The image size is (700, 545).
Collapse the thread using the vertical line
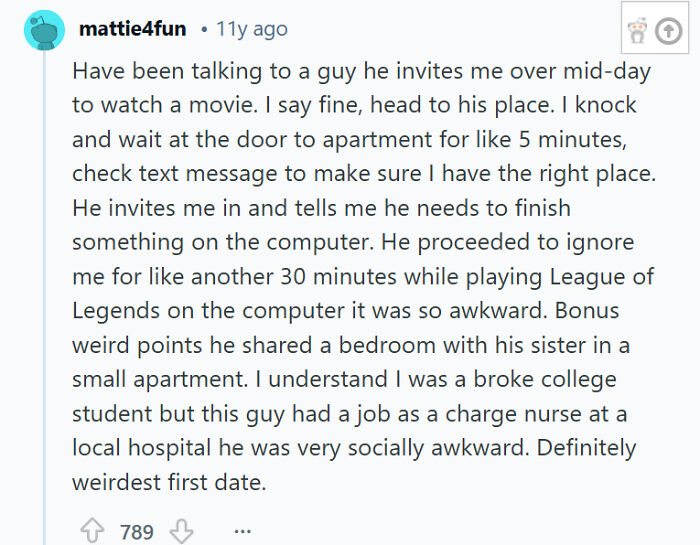44,300
